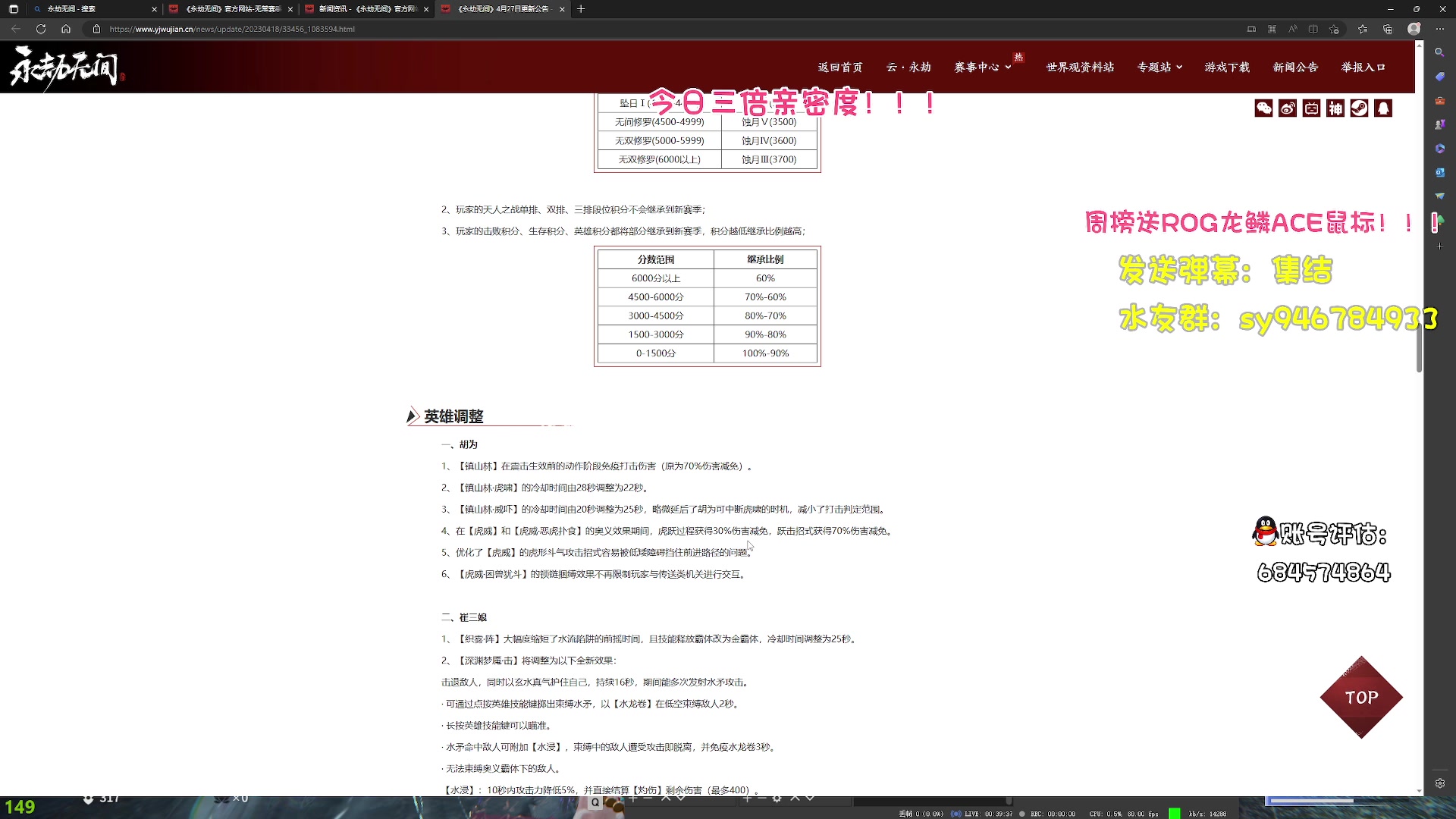This screenshot has width=1456, height=819.
Task: Open the split screen icon
Action: (1313, 29)
